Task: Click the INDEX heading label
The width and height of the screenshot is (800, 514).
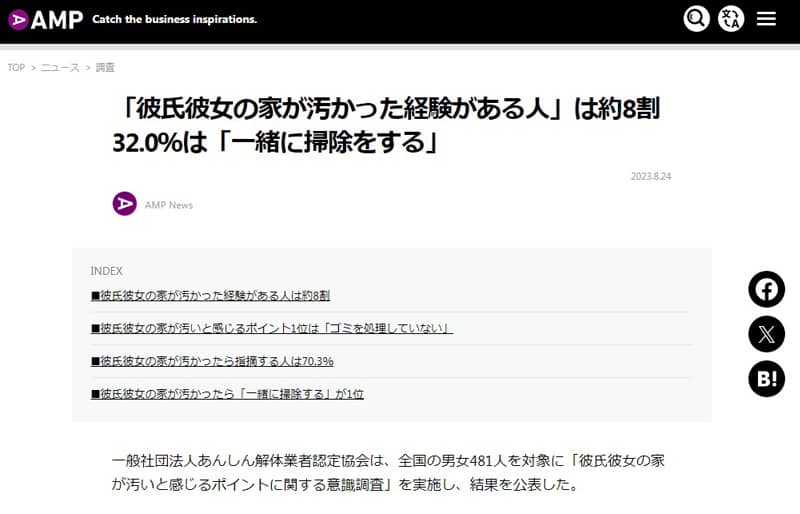Action: pyautogui.click(x=107, y=271)
